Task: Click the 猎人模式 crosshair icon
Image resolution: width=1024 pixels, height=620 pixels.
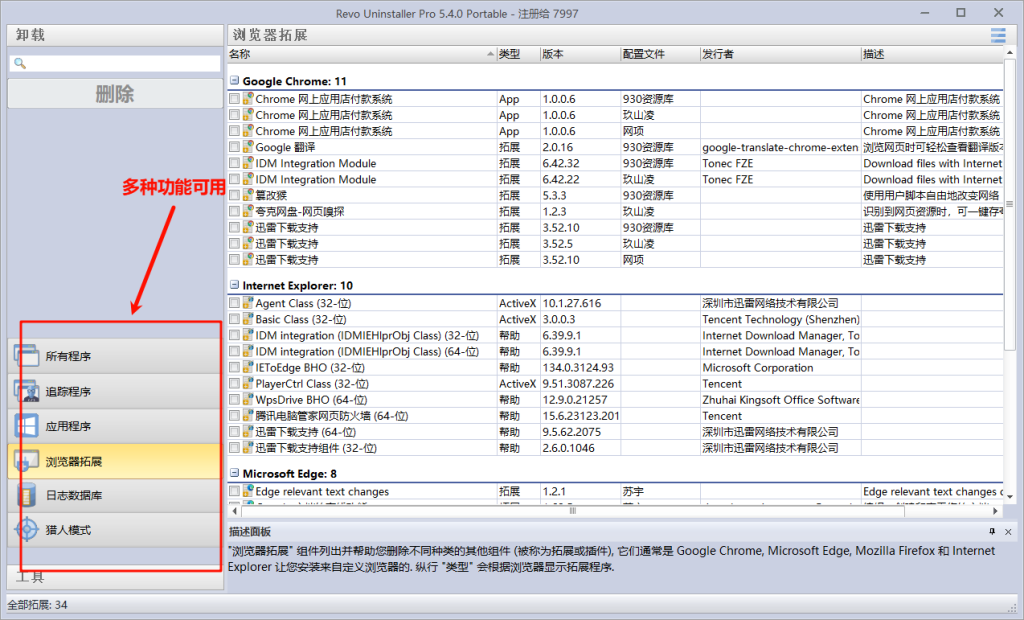Action: point(26,530)
